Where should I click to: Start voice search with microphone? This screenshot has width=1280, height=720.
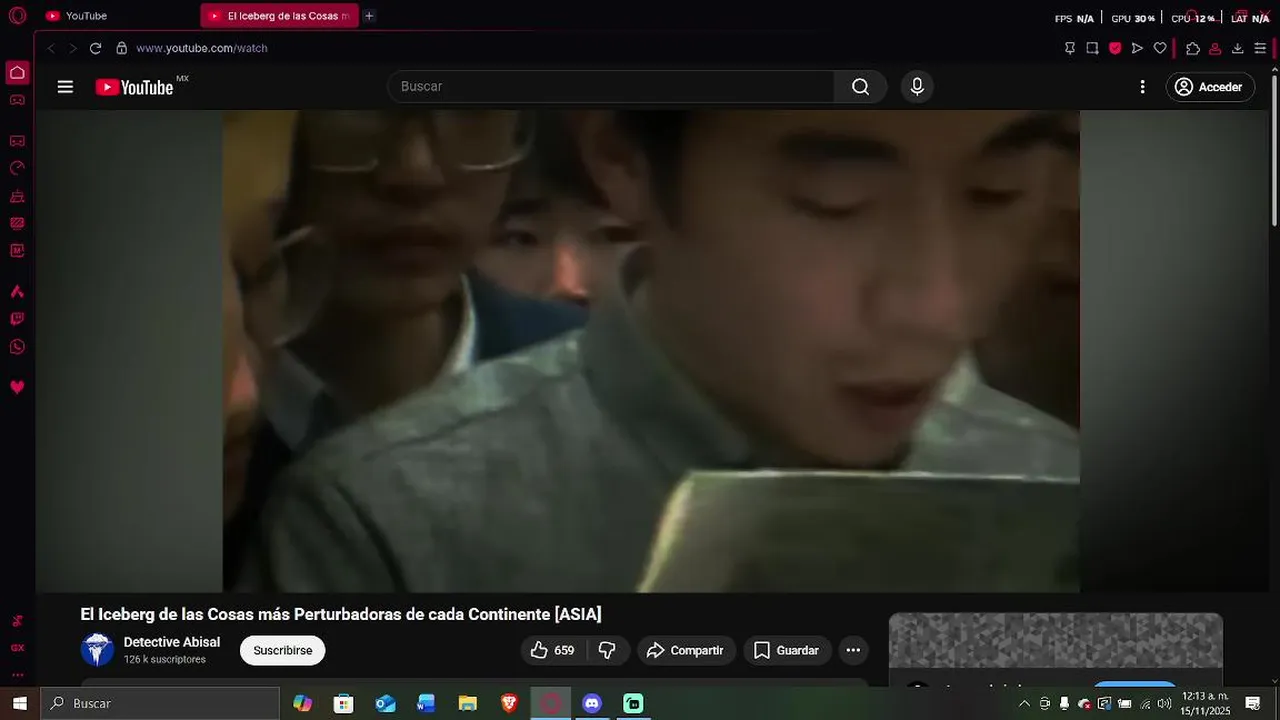[x=917, y=87]
